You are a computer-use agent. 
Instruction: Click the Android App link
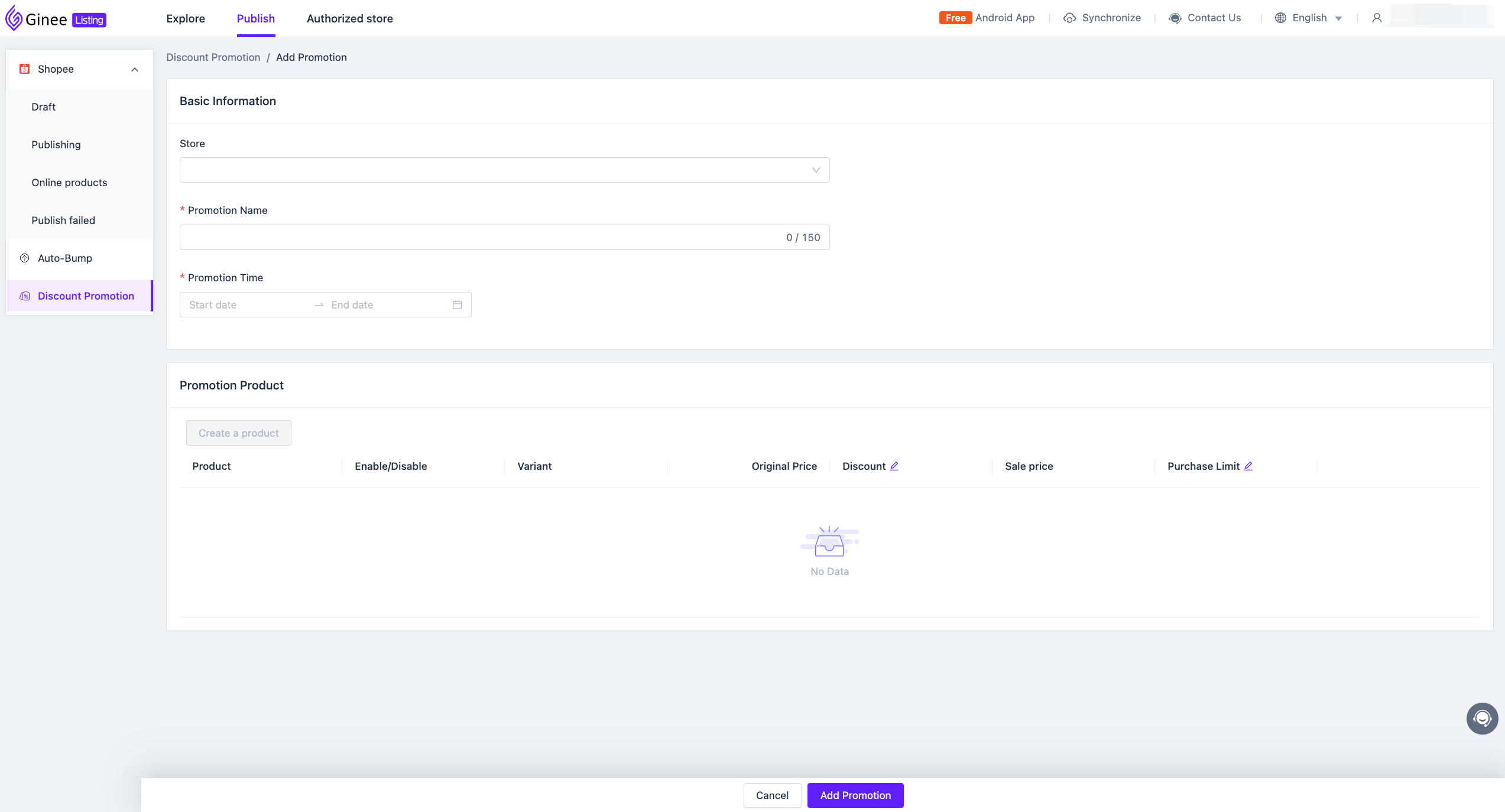click(x=1005, y=18)
